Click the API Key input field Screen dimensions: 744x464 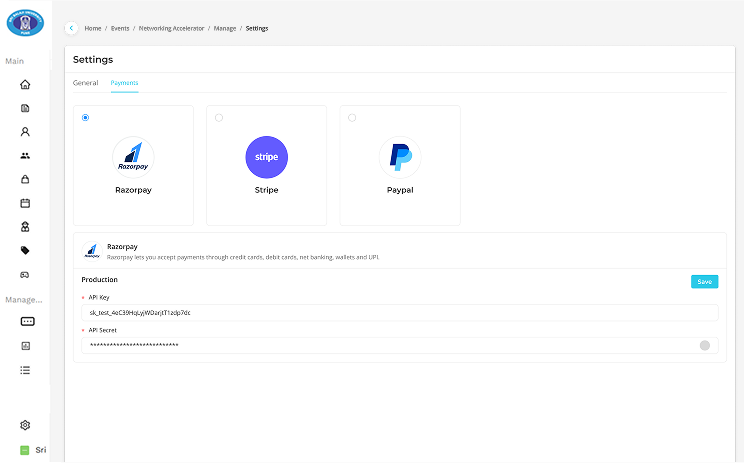(x=399, y=313)
